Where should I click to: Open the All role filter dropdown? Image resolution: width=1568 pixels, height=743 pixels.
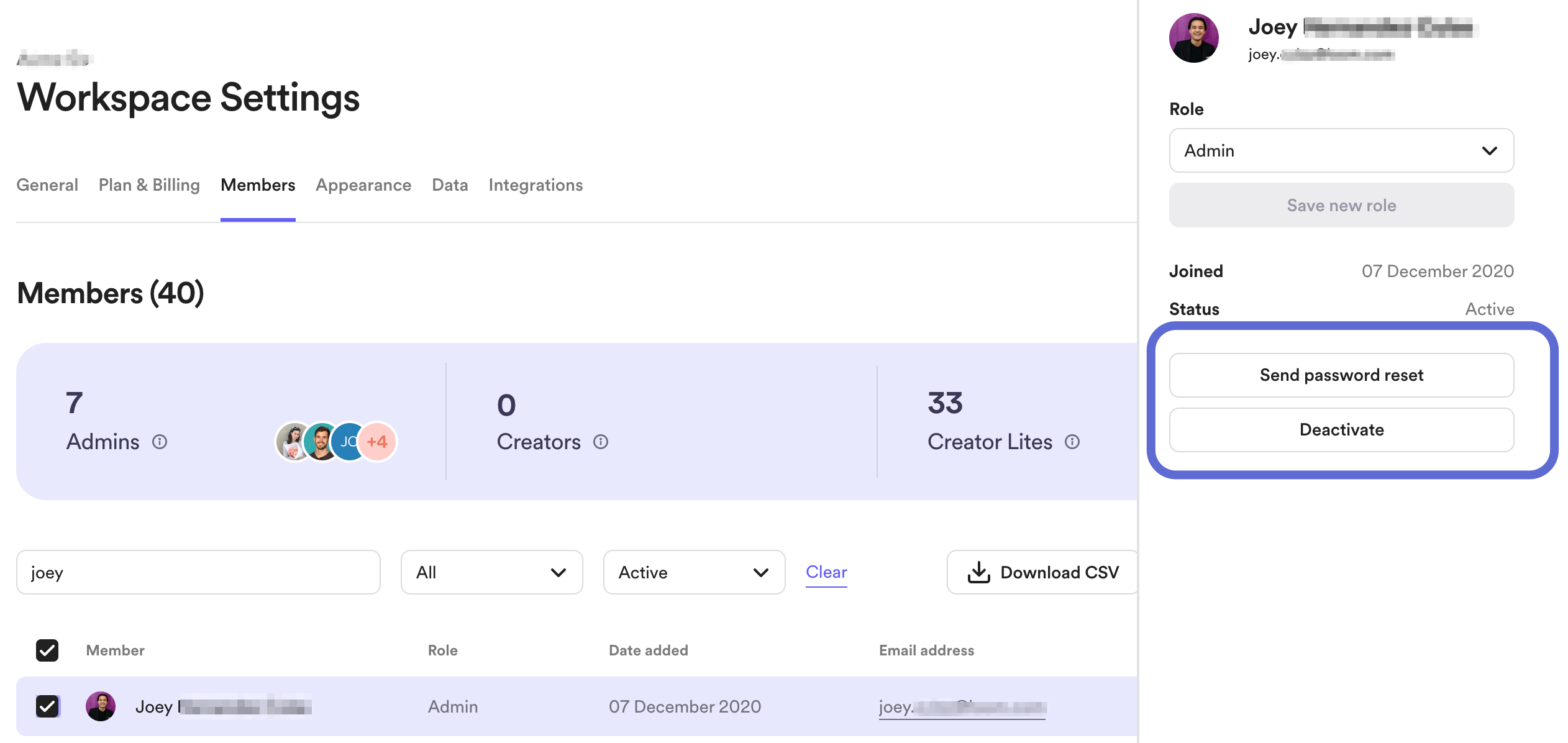pos(491,572)
